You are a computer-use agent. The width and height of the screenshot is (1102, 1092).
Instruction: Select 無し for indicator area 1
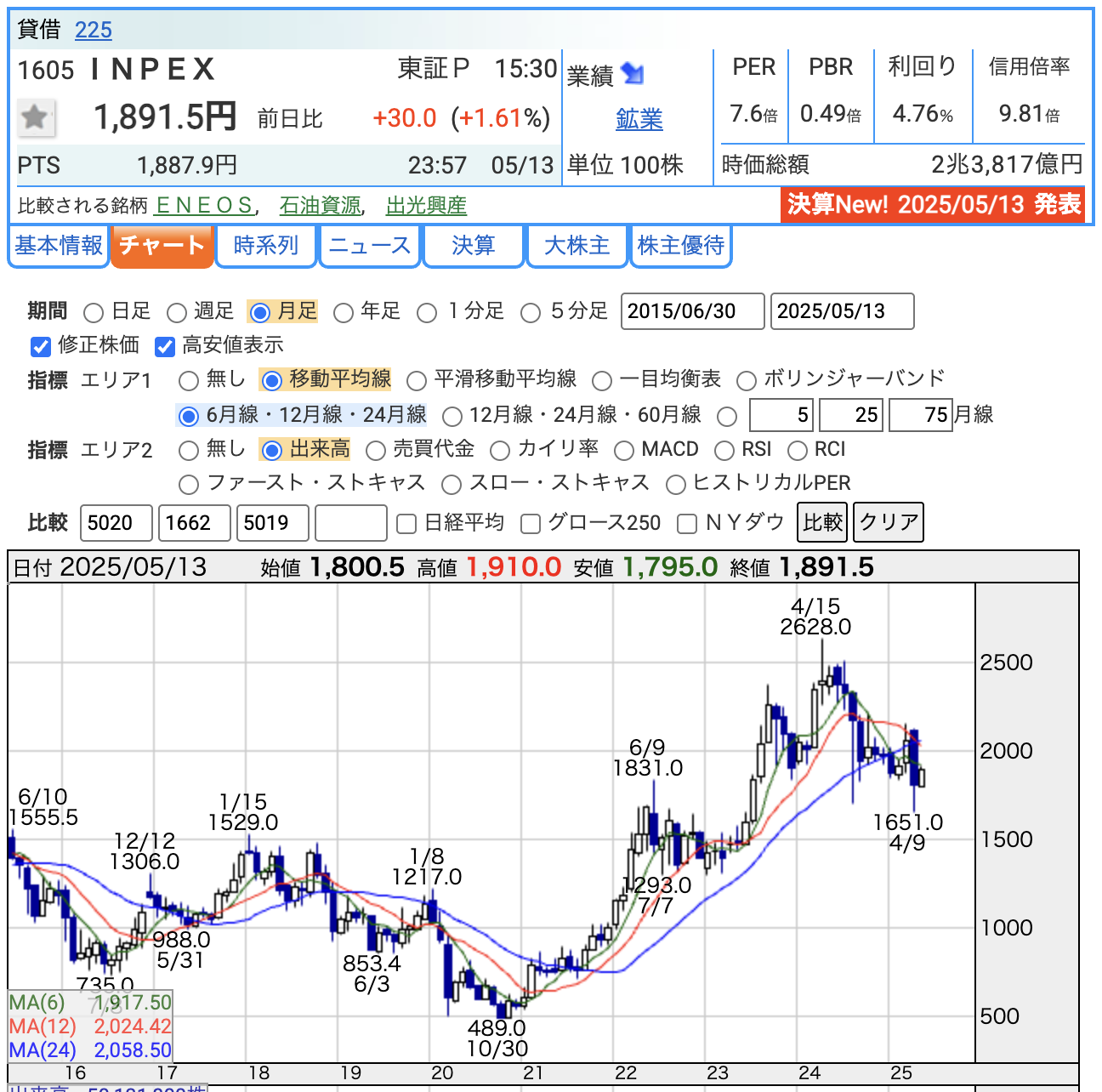(x=189, y=381)
